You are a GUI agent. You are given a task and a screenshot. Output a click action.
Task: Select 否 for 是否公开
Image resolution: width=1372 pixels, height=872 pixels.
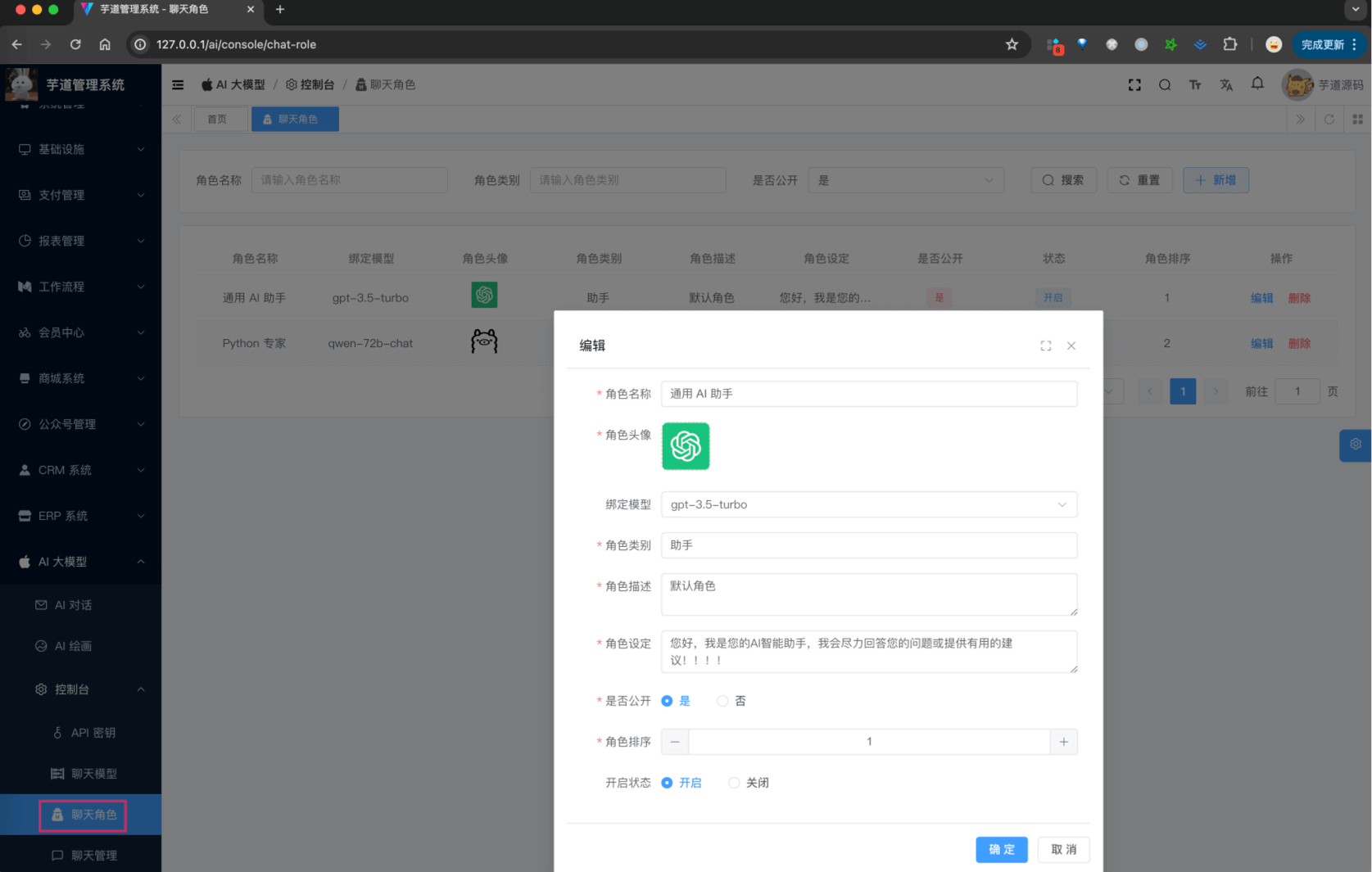click(x=723, y=701)
